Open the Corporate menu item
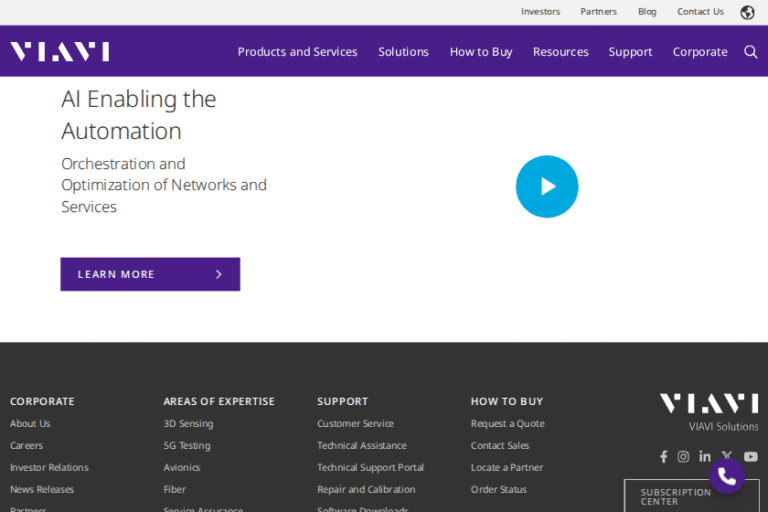 pos(700,52)
